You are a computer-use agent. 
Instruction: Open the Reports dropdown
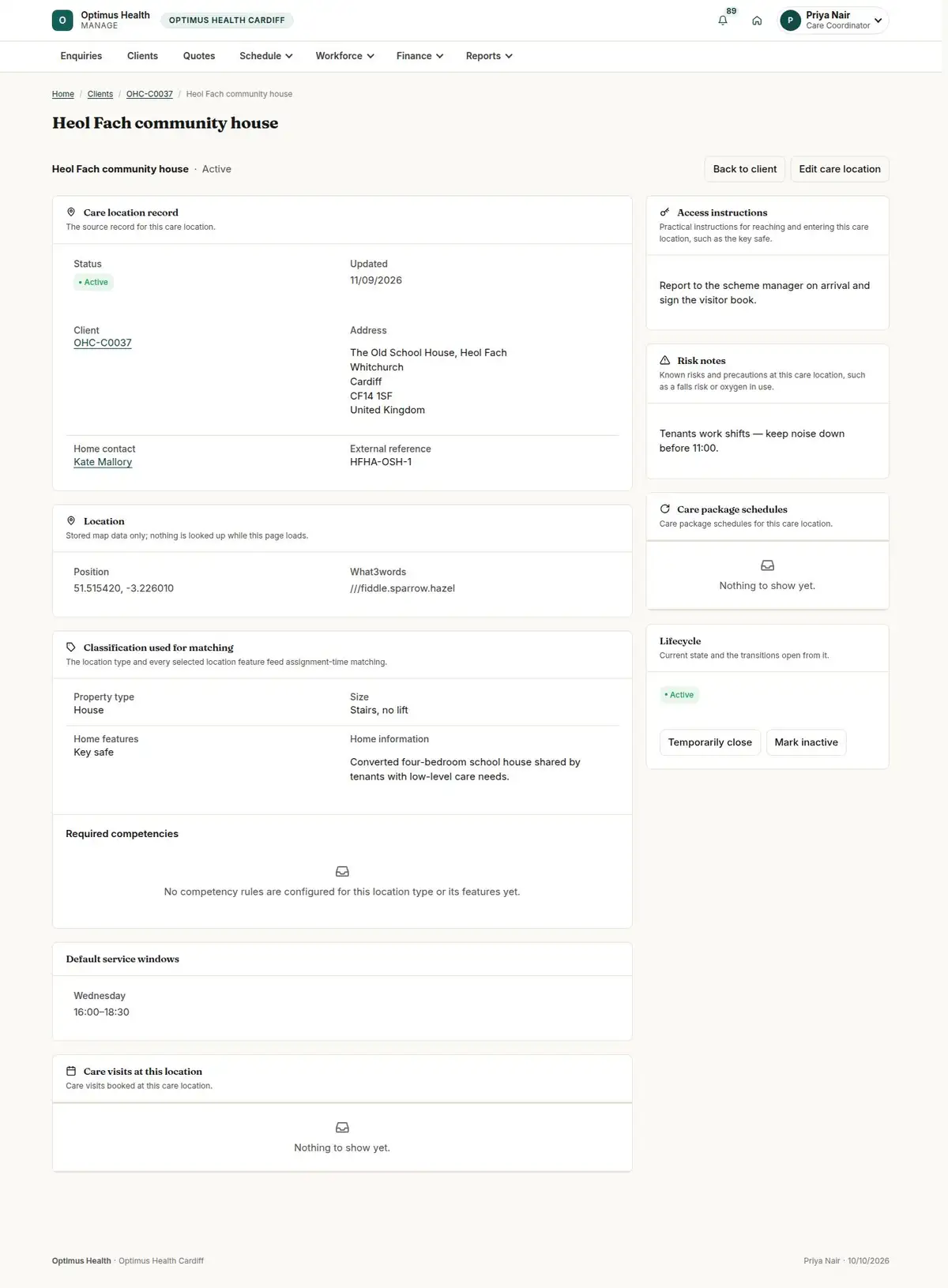click(489, 56)
